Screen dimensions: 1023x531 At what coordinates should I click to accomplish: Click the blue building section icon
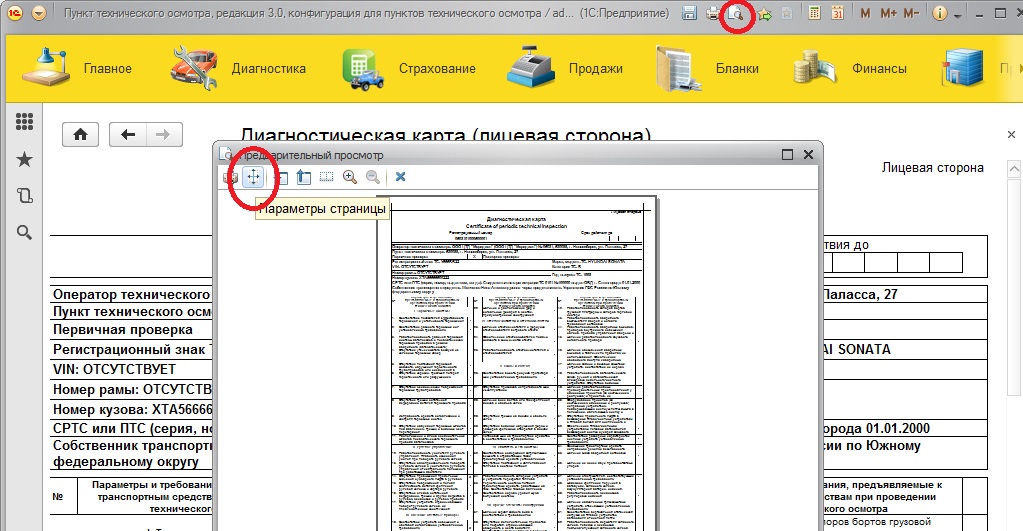click(962, 68)
